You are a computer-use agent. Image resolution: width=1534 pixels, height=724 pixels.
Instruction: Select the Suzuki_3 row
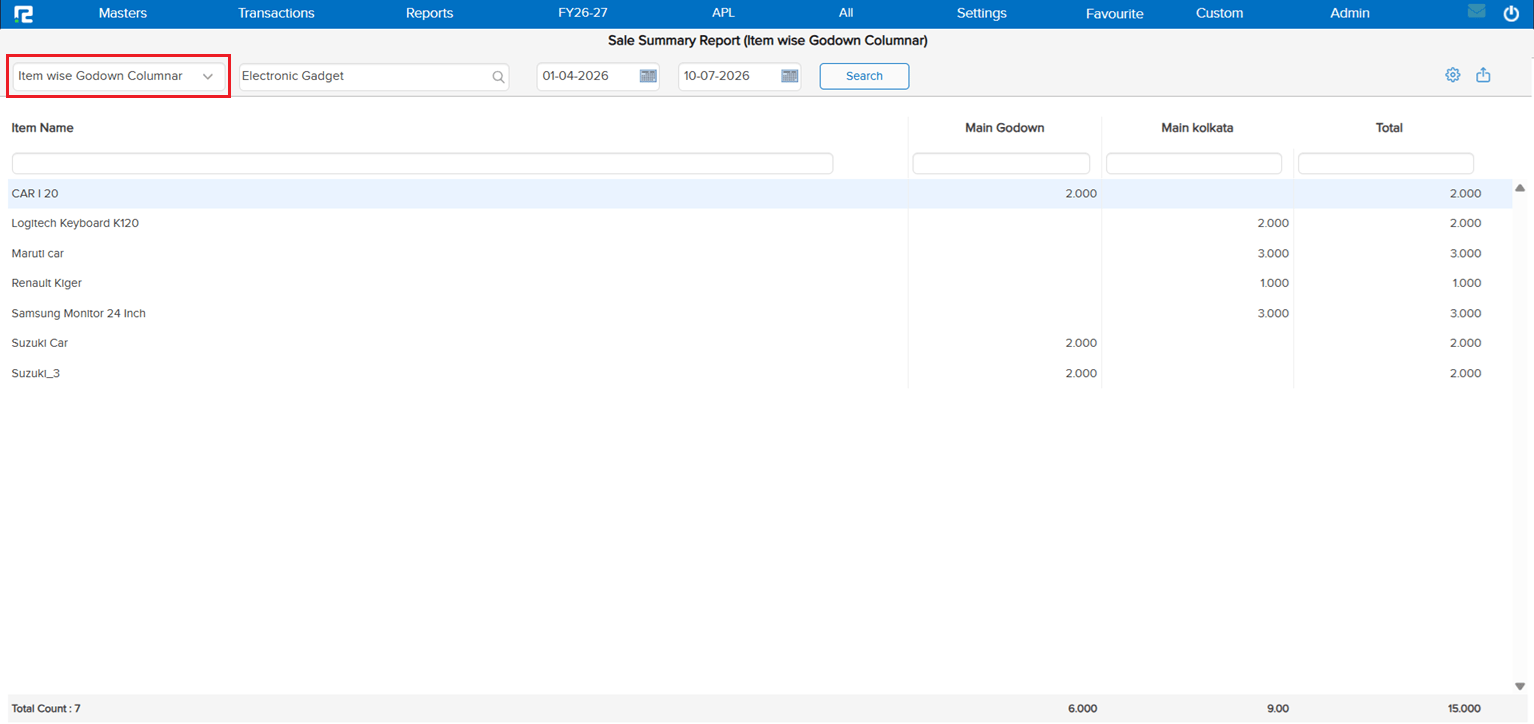point(760,373)
